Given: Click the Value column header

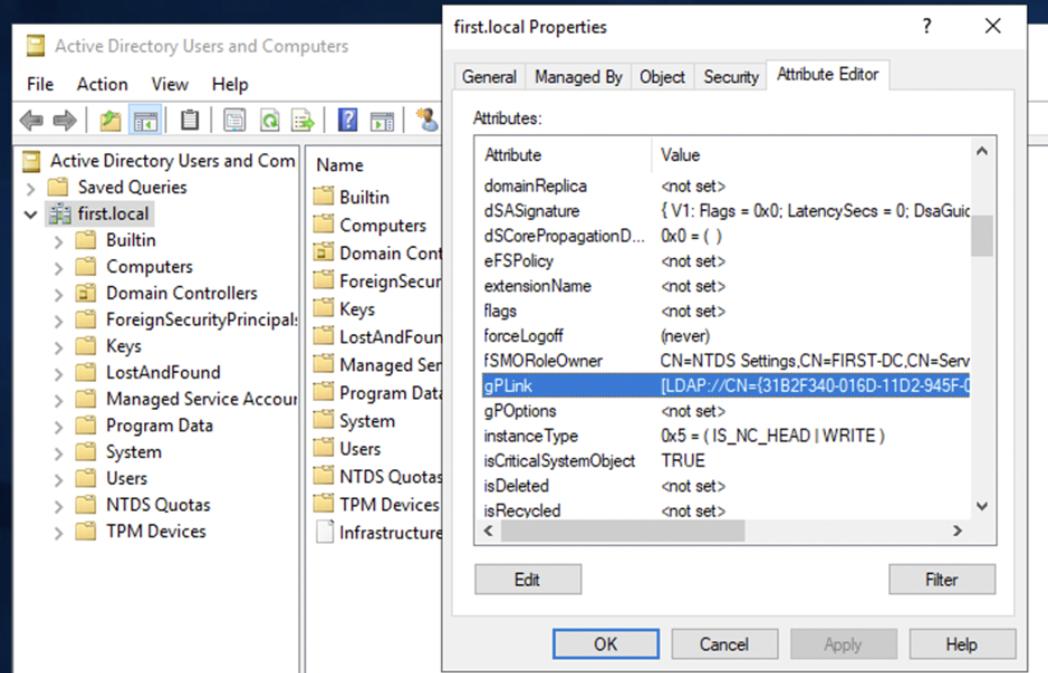Looking at the screenshot, I should 811,155.
